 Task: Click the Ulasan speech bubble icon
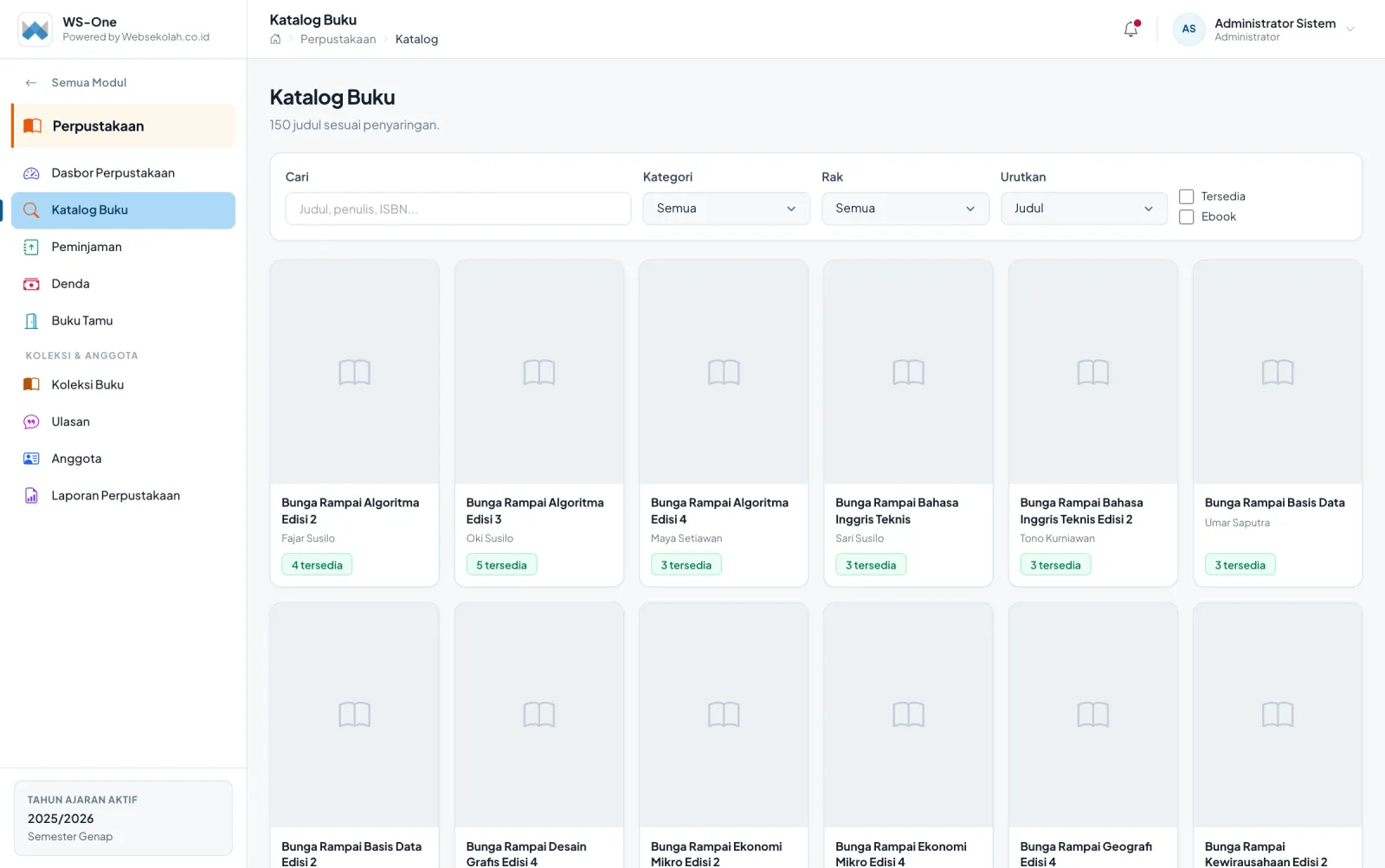pos(31,422)
